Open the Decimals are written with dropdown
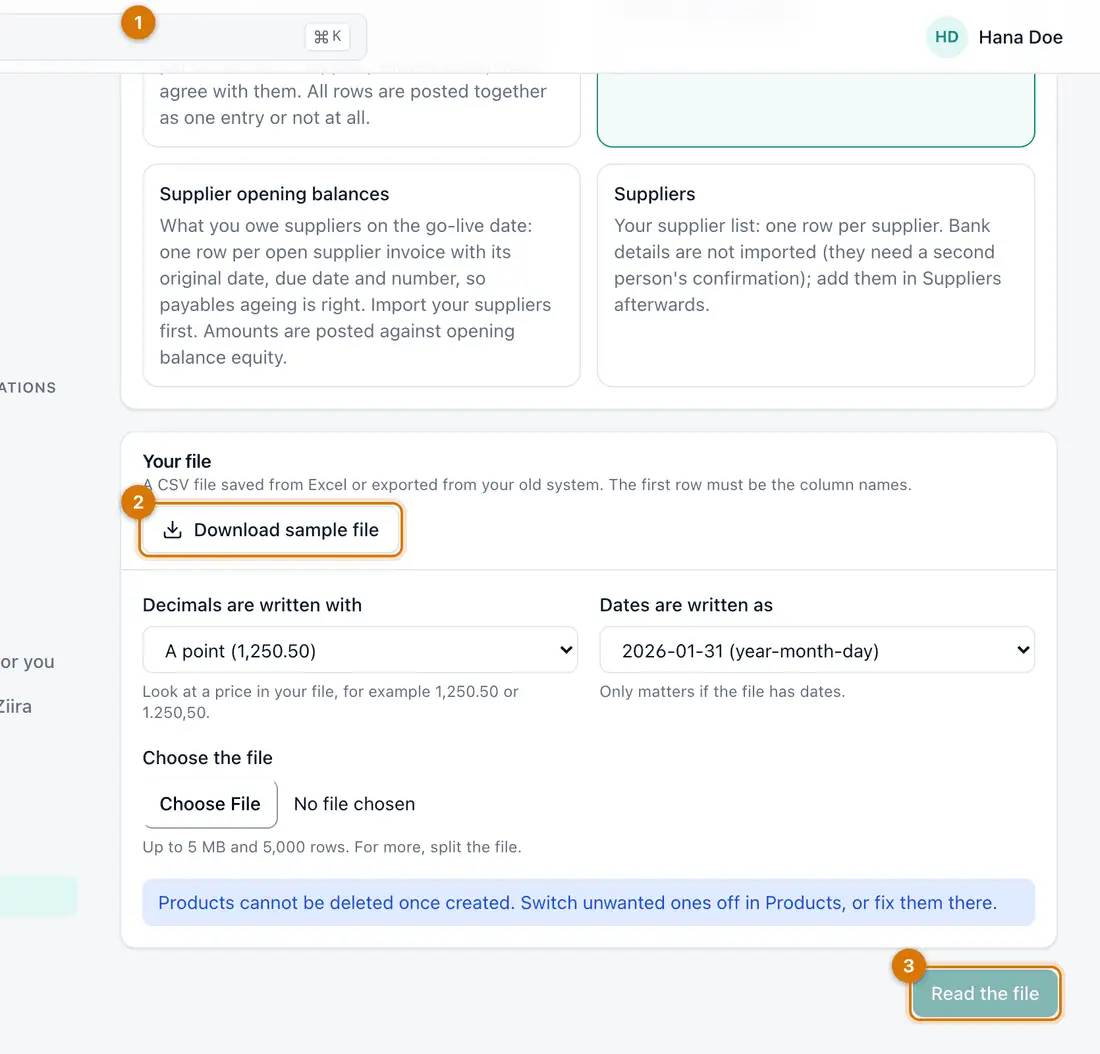Image resolution: width=1100 pixels, height=1054 pixels. pos(360,650)
